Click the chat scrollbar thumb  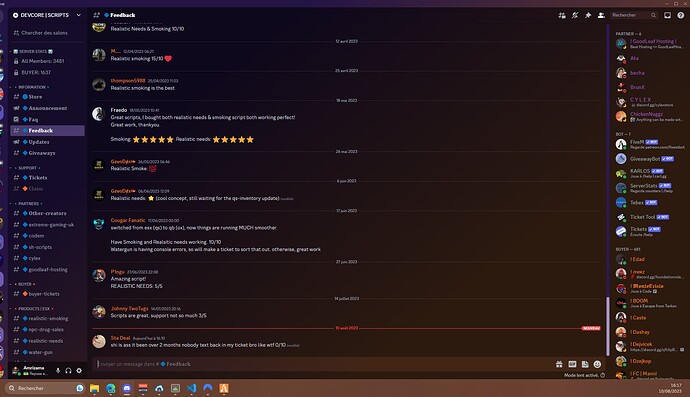[x=608, y=326]
